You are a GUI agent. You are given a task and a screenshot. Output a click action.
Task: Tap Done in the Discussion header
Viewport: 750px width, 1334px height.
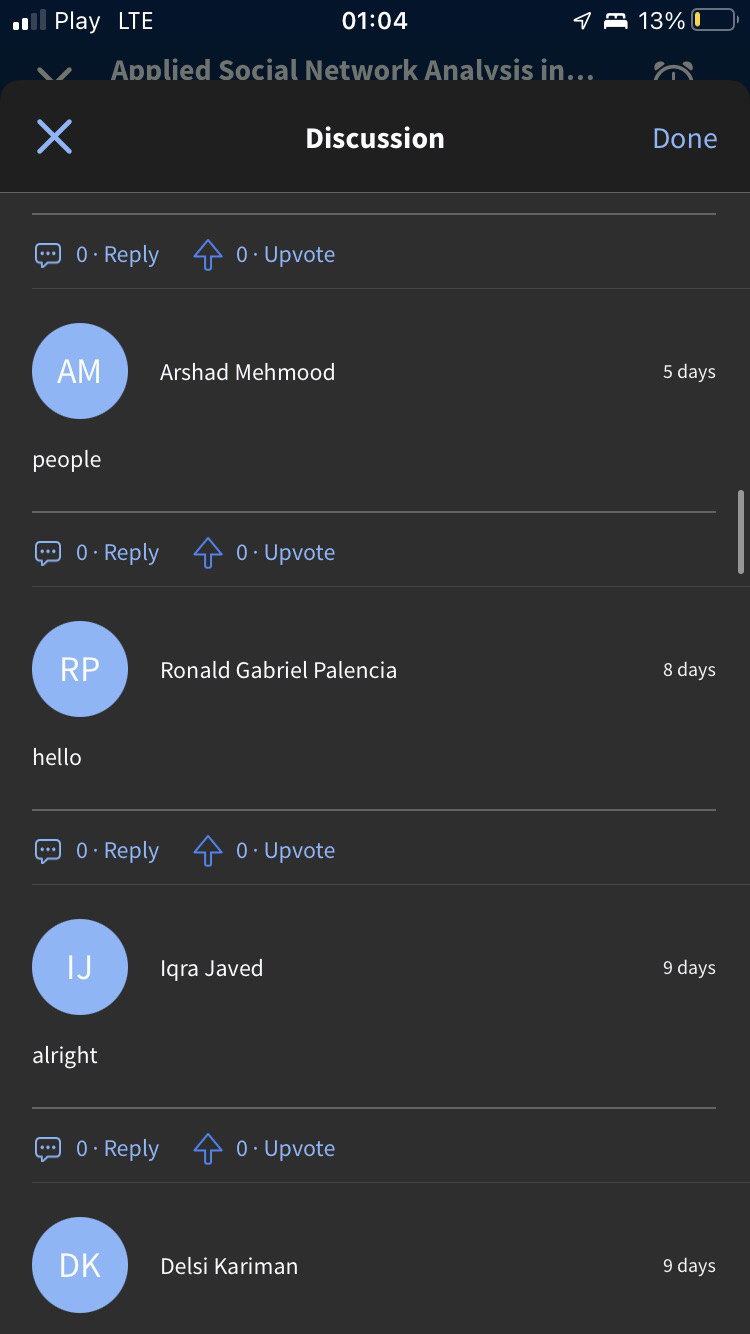(684, 138)
